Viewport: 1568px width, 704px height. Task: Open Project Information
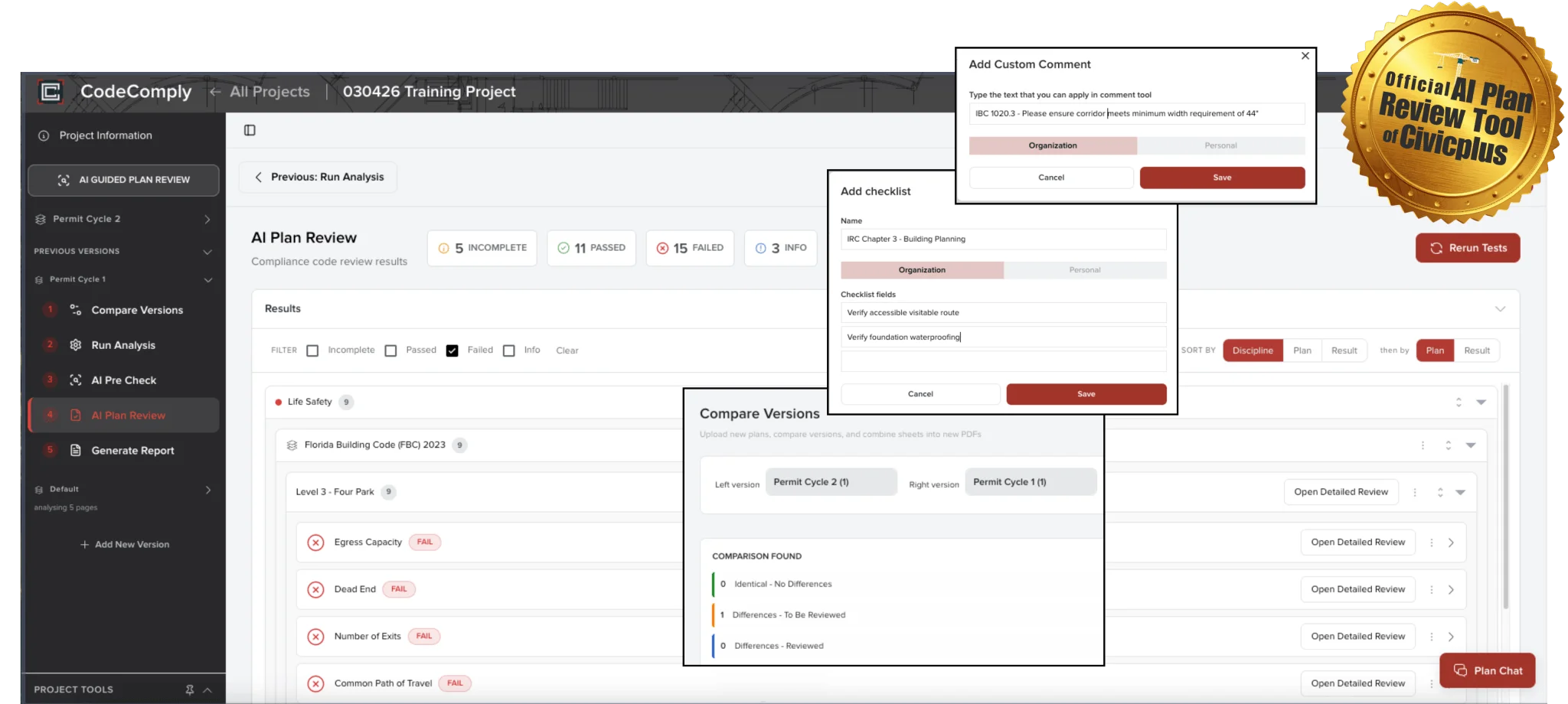pos(106,135)
